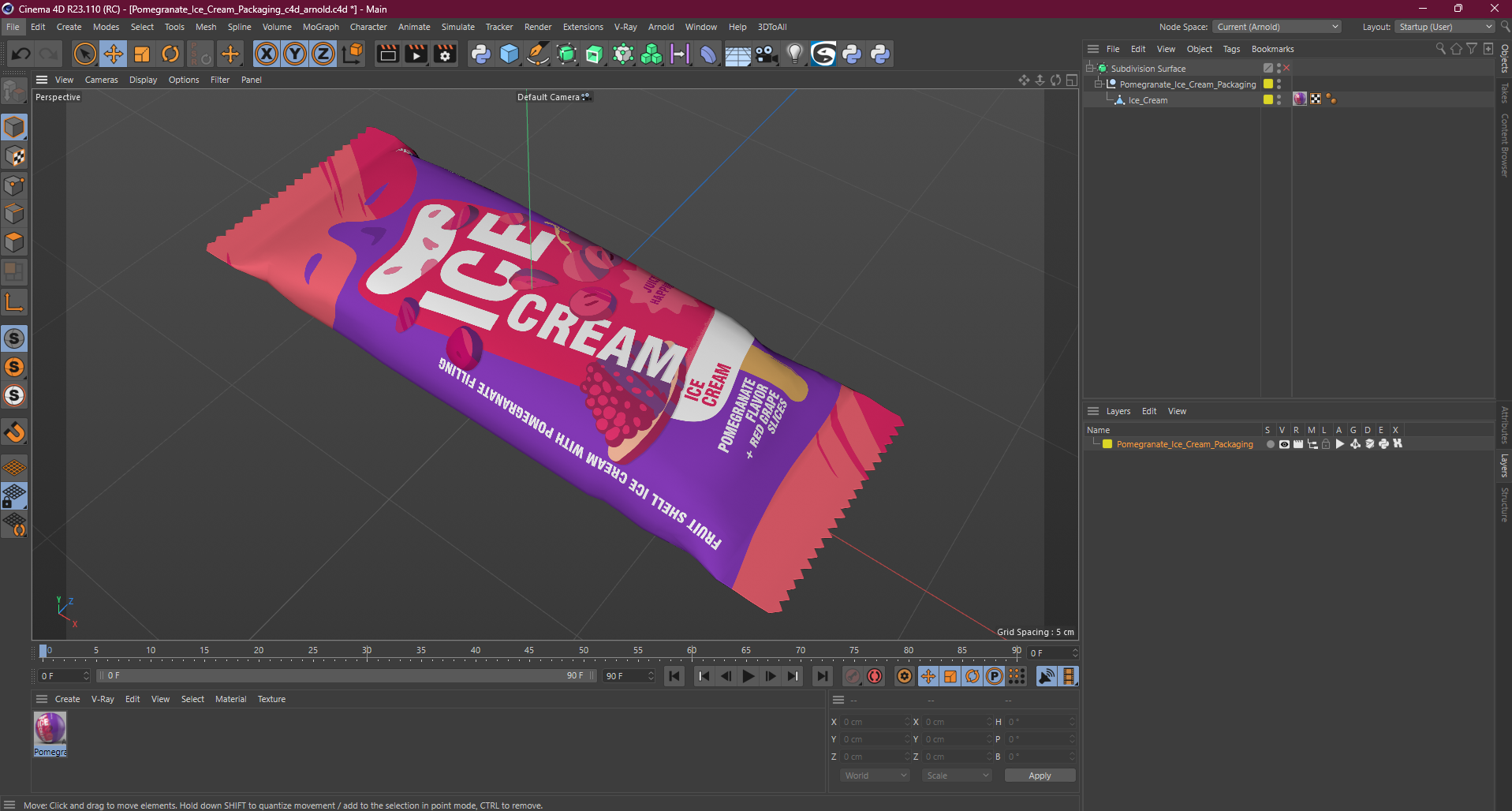Add a Cube primitive object
This screenshot has width=1512, height=811.
pyautogui.click(x=510, y=54)
